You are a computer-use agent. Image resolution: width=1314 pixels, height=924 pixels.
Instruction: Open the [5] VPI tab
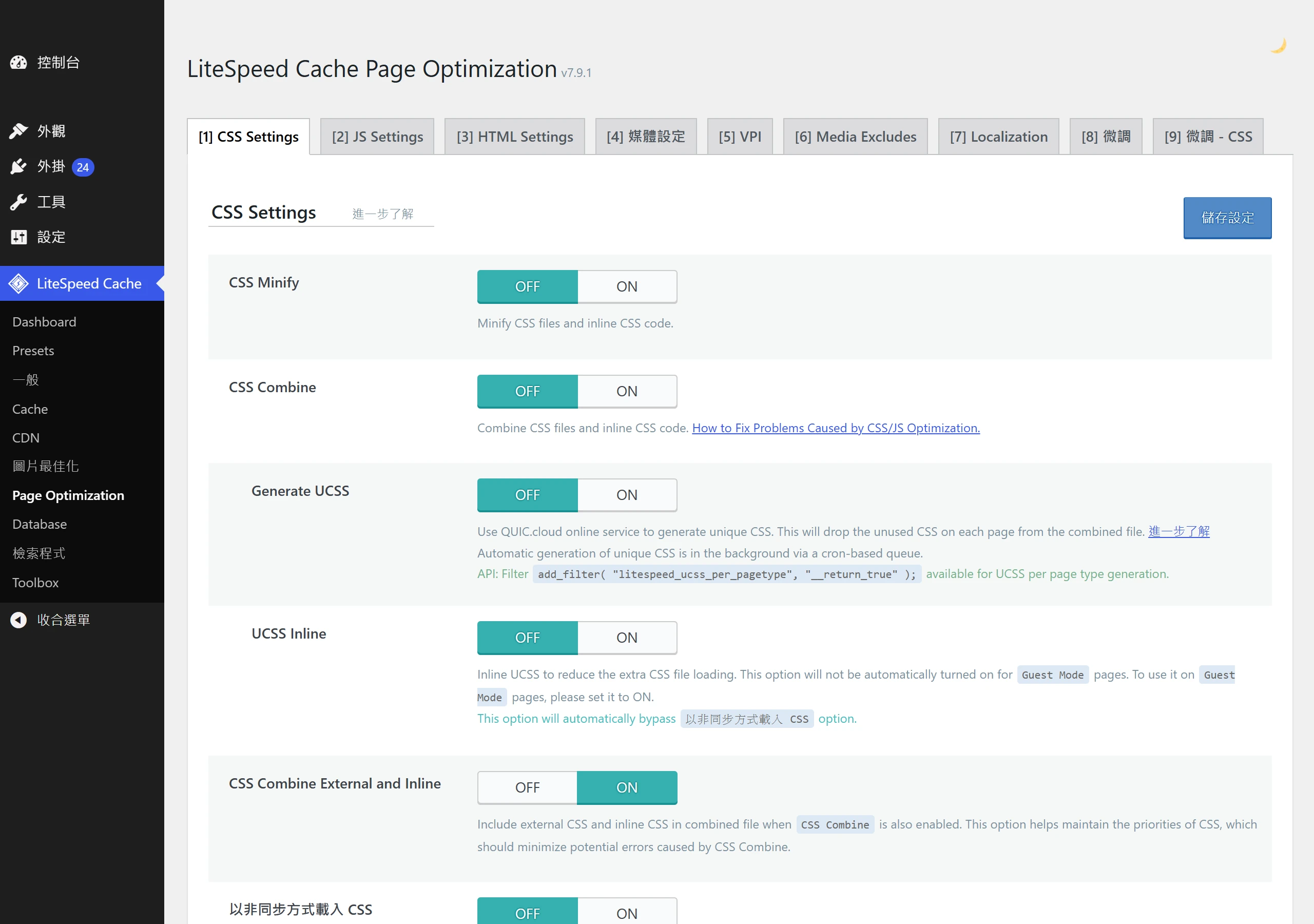pyautogui.click(x=740, y=137)
